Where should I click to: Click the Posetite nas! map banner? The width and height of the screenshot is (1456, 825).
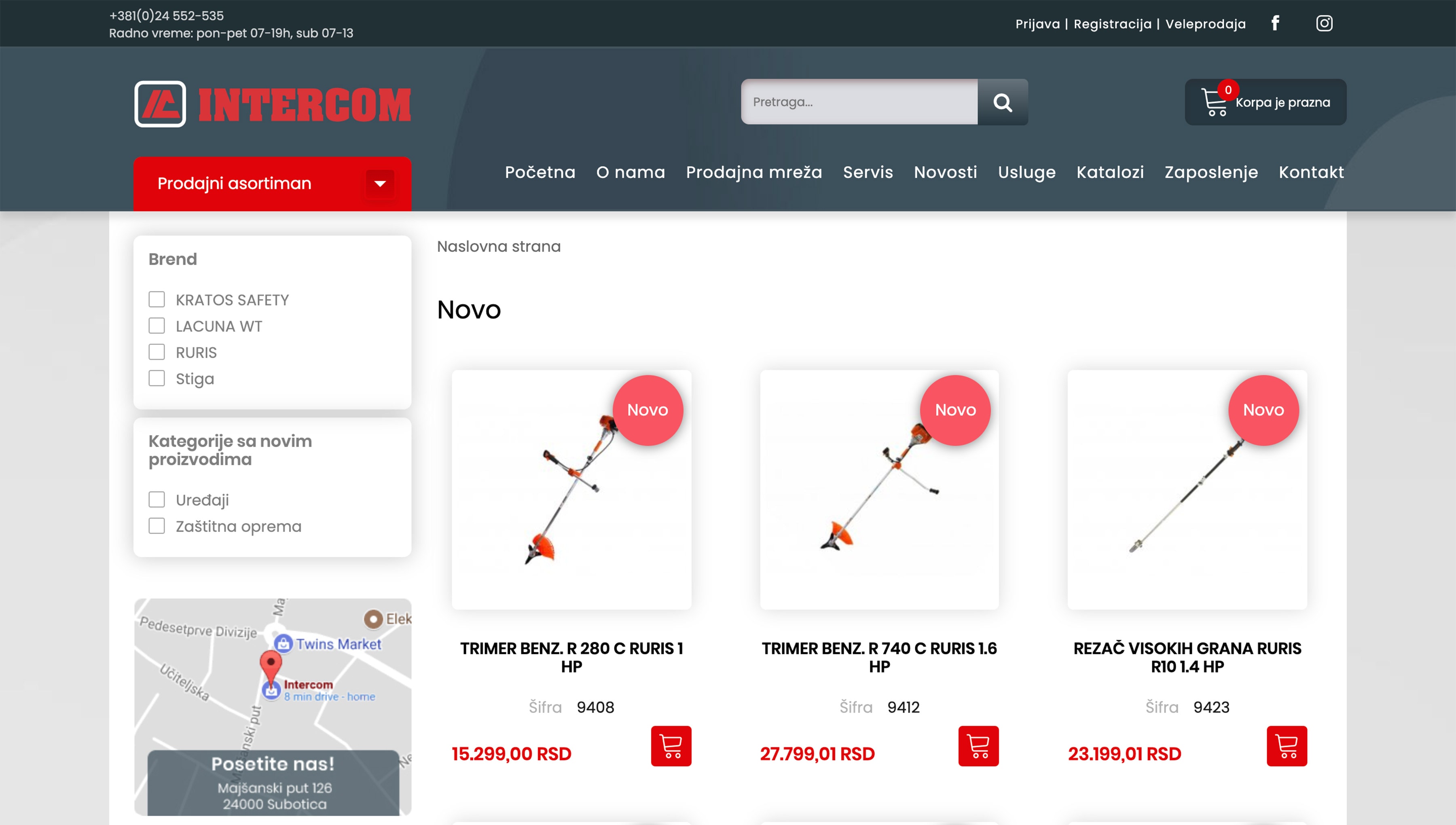coord(273,783)
